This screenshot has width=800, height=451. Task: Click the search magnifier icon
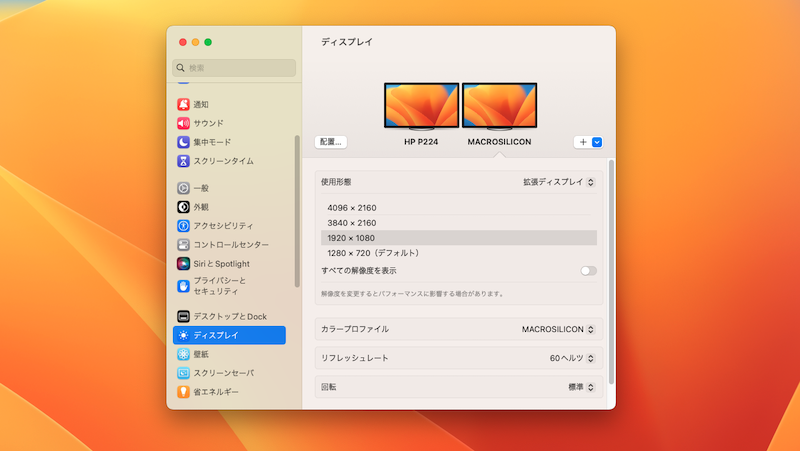181,67
